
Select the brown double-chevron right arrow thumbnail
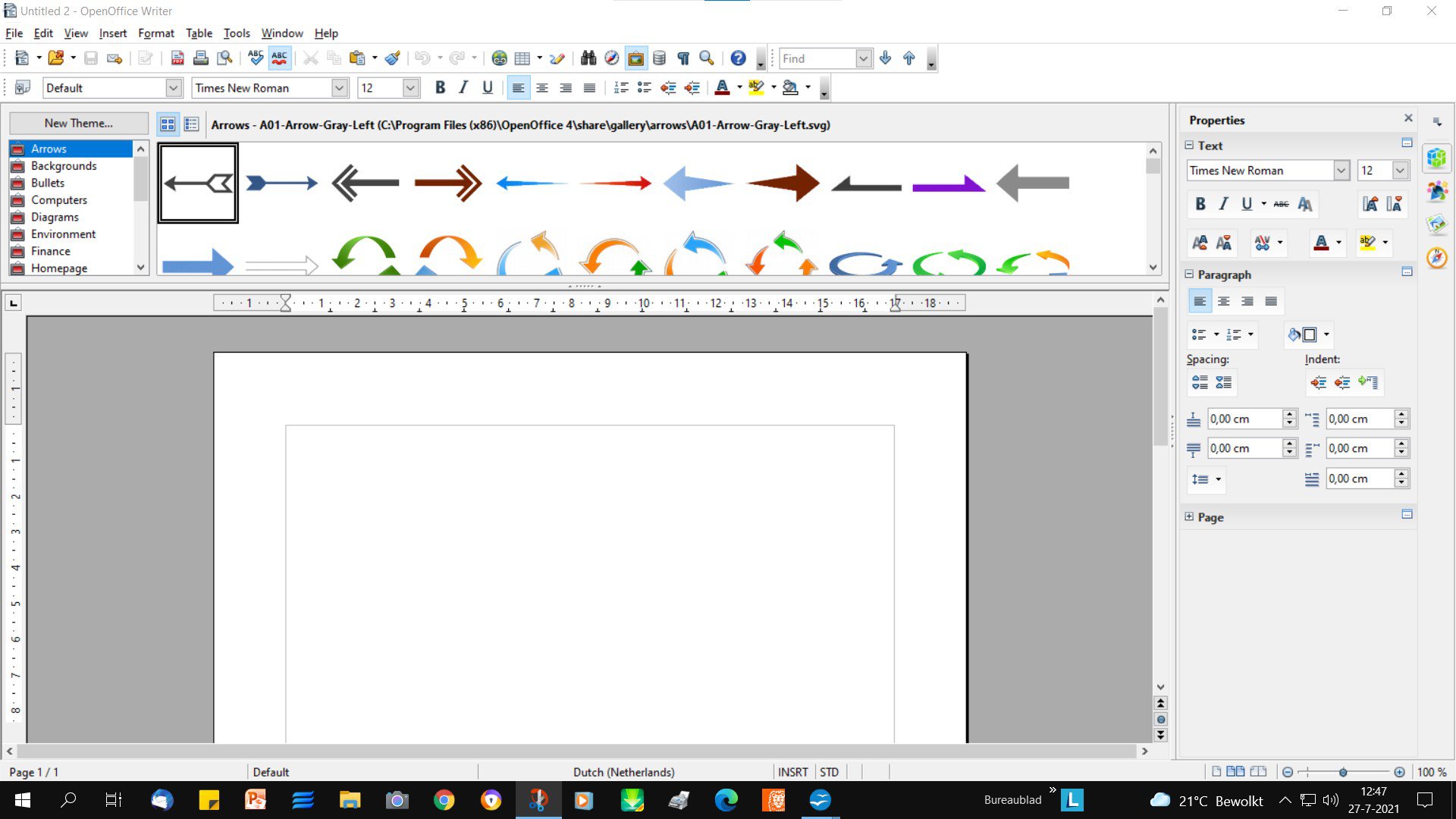coord(448,183)
